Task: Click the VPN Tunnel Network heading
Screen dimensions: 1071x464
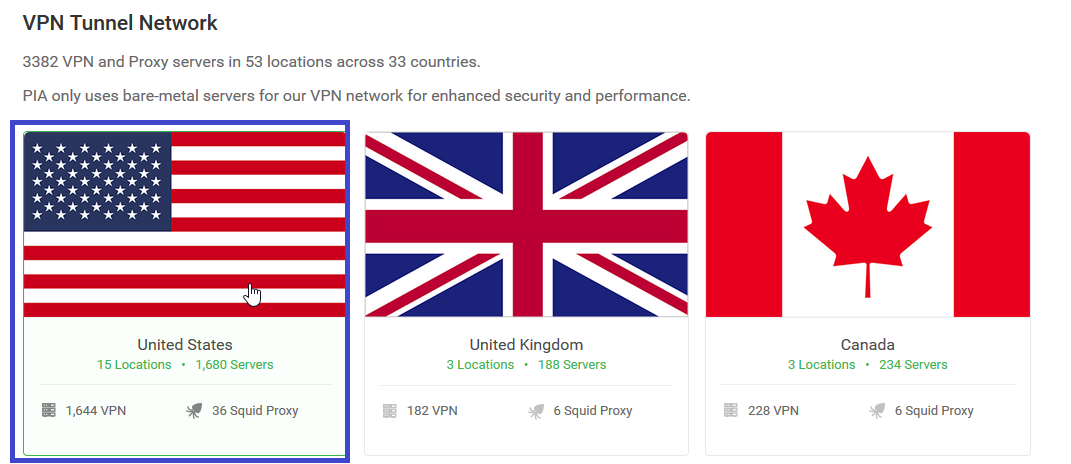Action: click(x=120, y=23)
